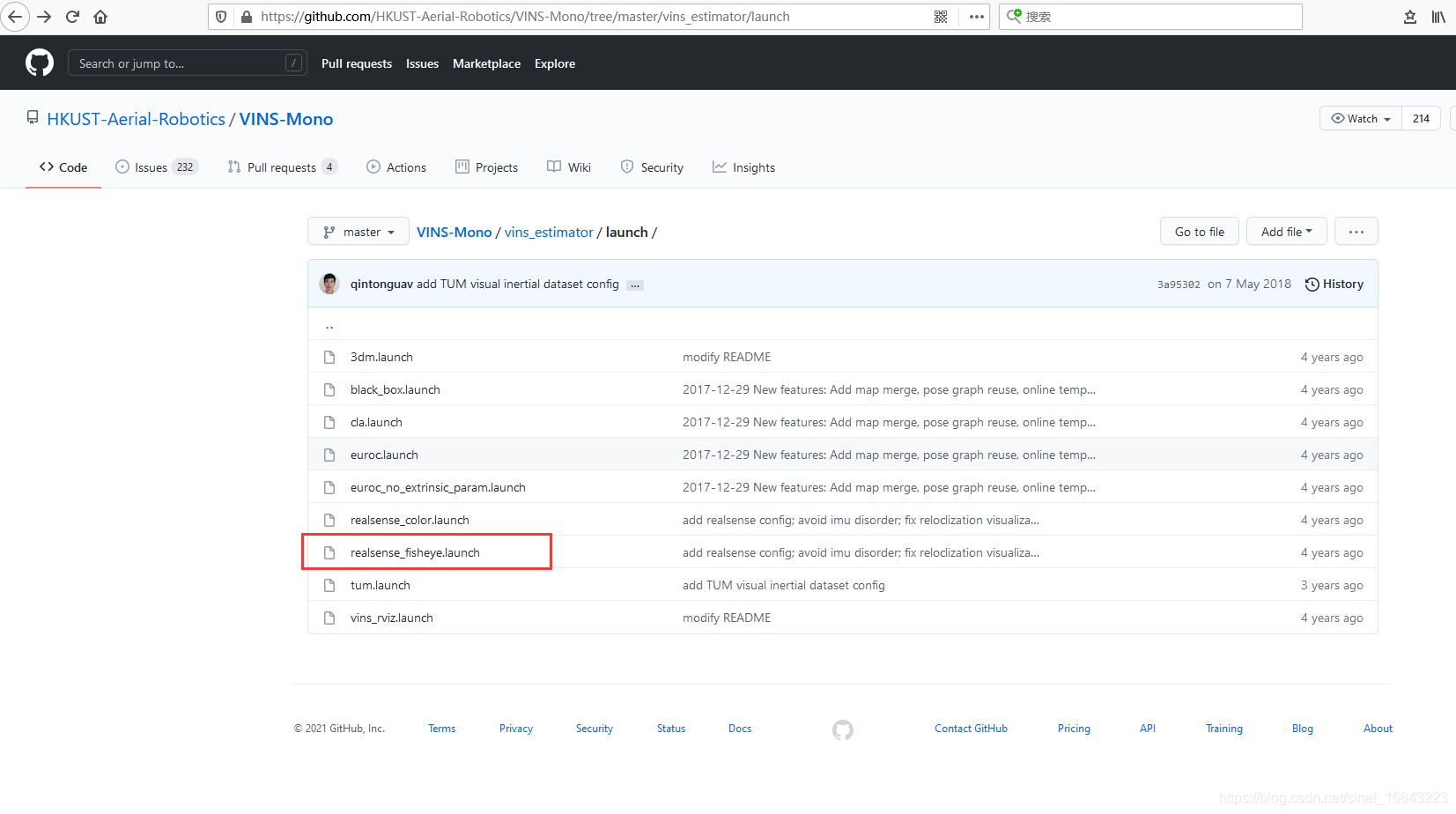
Task: Open the browser library icon
Action: 1438,17
